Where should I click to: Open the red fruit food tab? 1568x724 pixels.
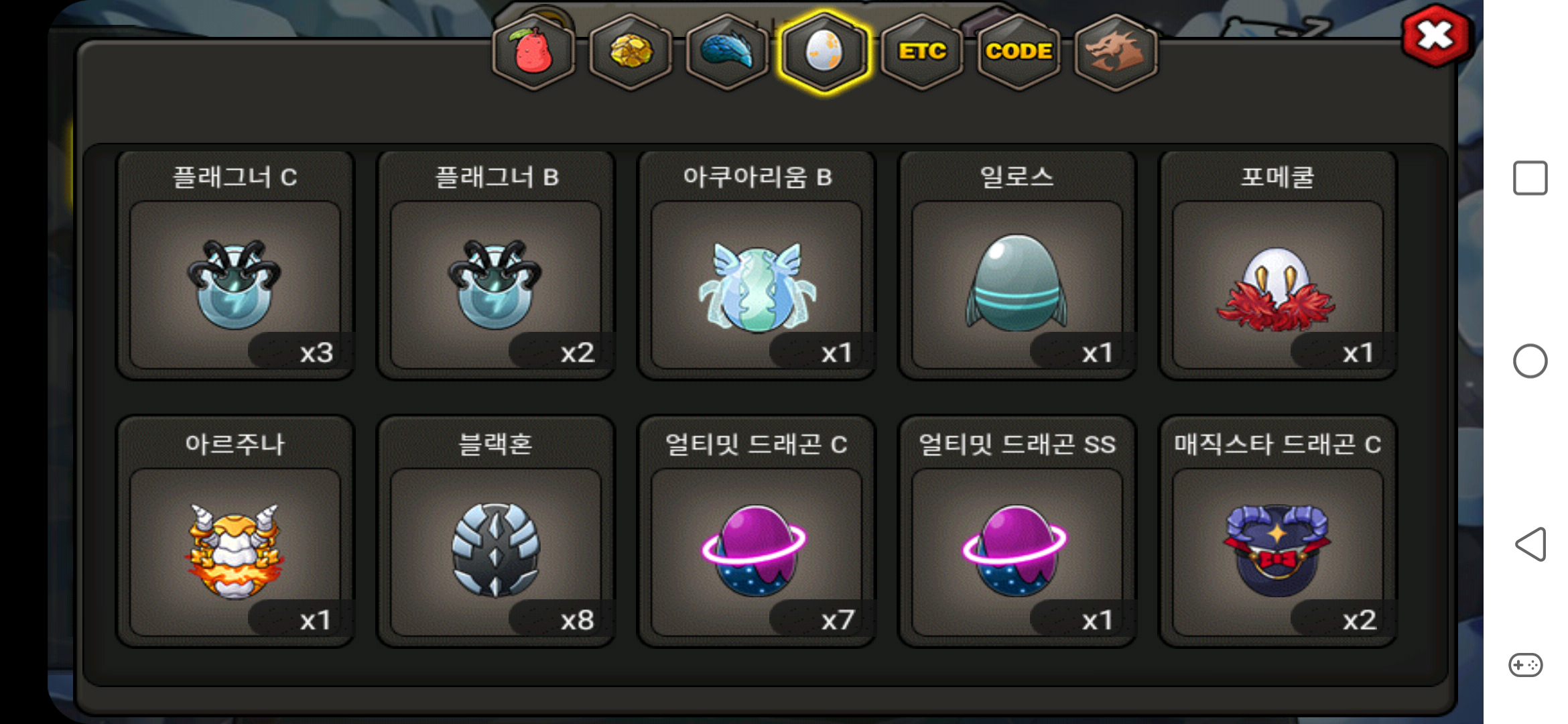[533, 52]
